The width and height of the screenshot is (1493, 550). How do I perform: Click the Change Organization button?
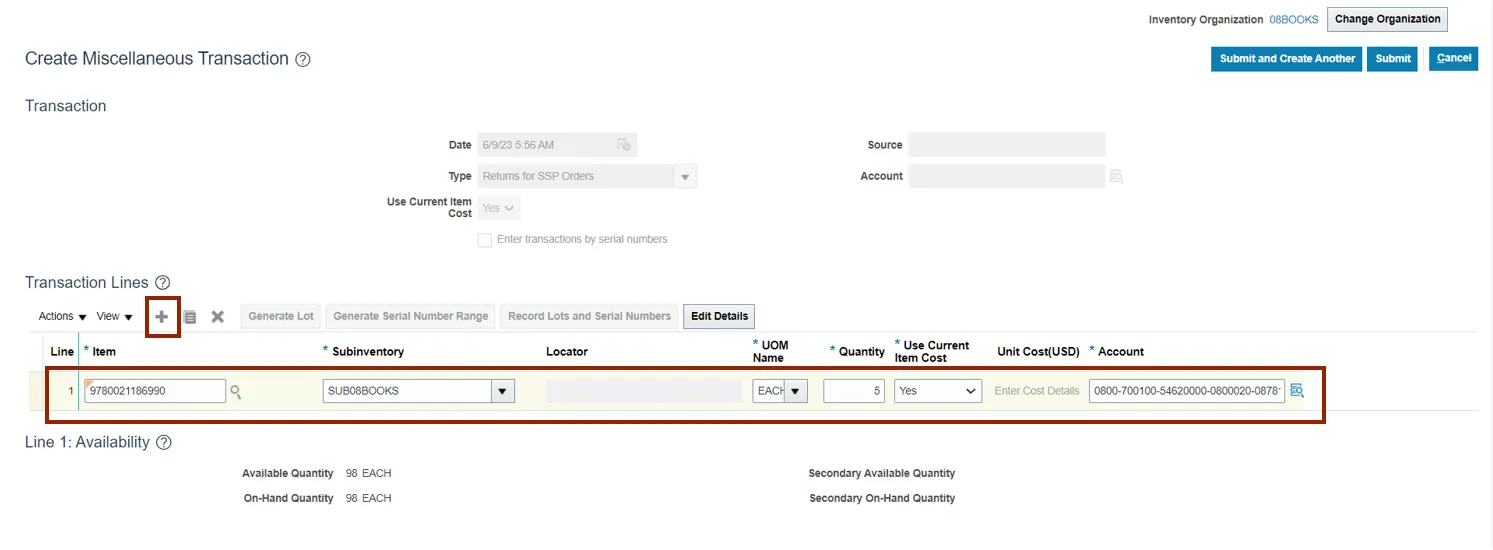click(1387, 19)
